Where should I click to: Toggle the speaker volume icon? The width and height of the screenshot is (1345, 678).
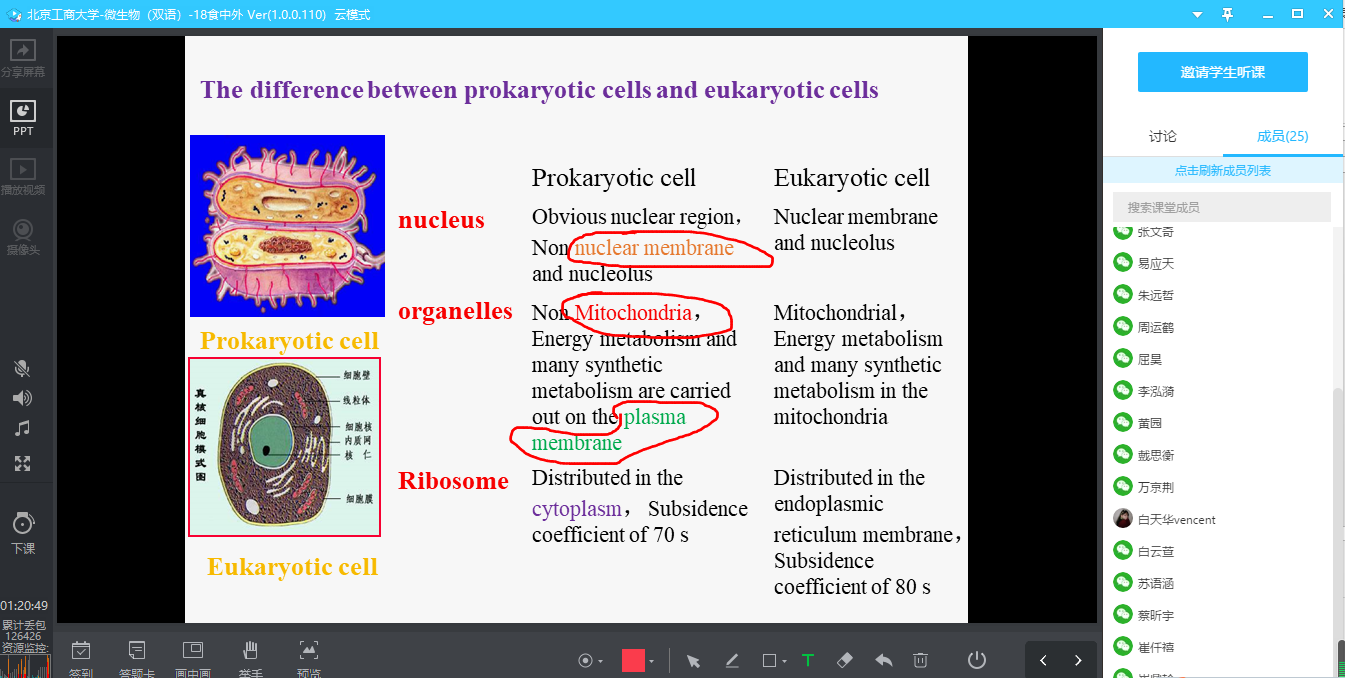click(22, 398)
